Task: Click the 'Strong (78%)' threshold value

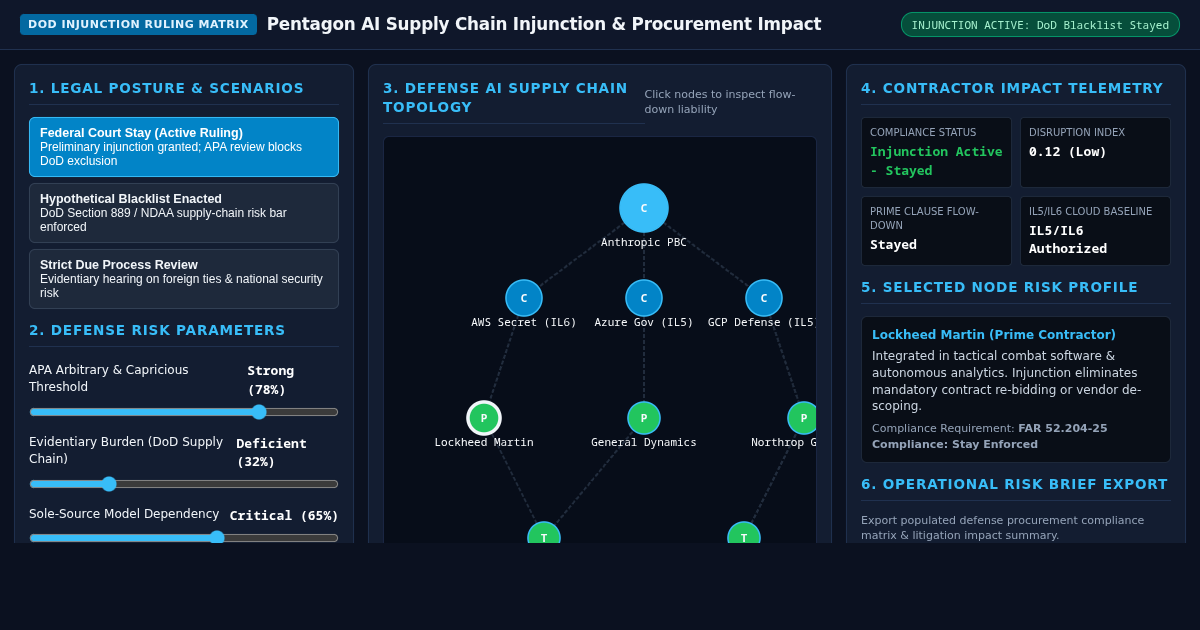Action: tap(271, 380)
